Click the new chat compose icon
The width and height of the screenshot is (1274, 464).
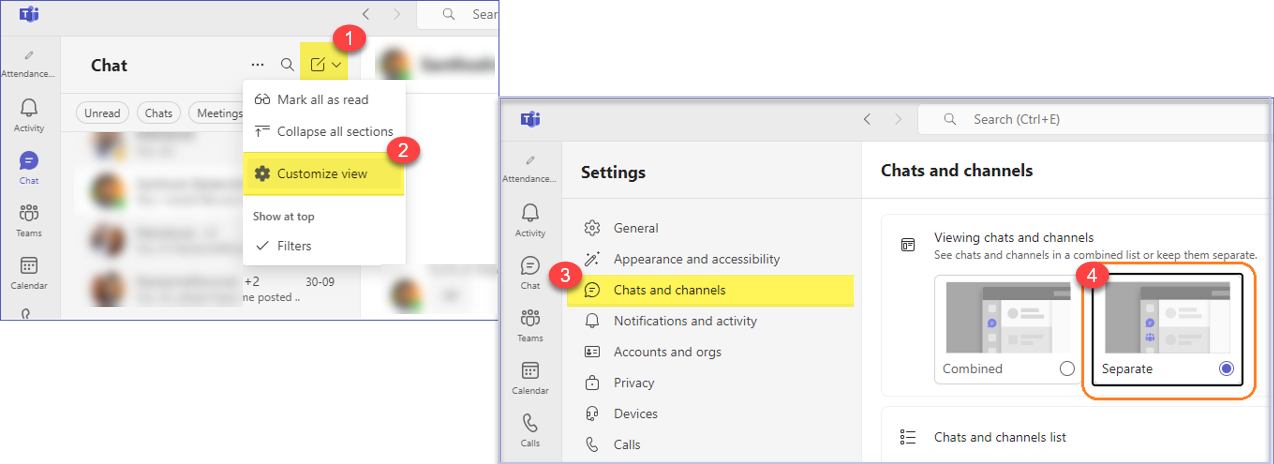tap(318, 65)
